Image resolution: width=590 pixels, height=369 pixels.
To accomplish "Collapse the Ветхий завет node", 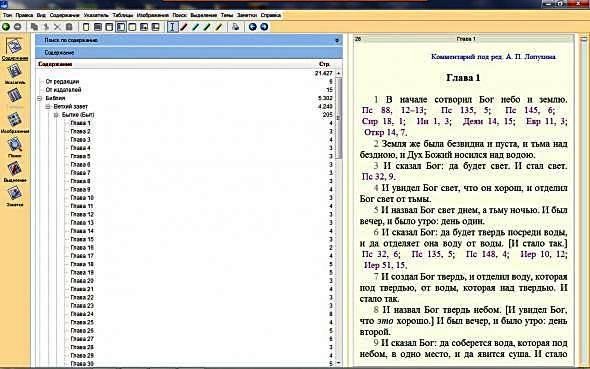I will coord(48,106).
